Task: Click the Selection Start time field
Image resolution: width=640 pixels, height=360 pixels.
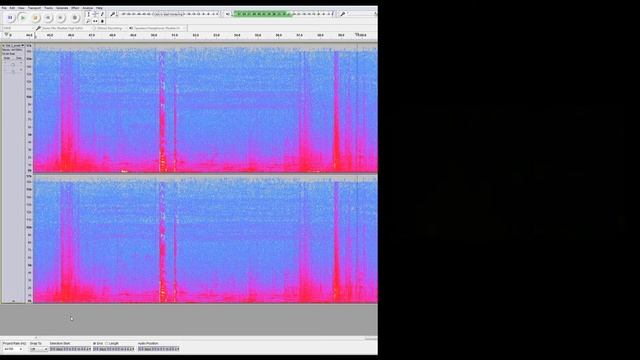Action: [70, 349]
